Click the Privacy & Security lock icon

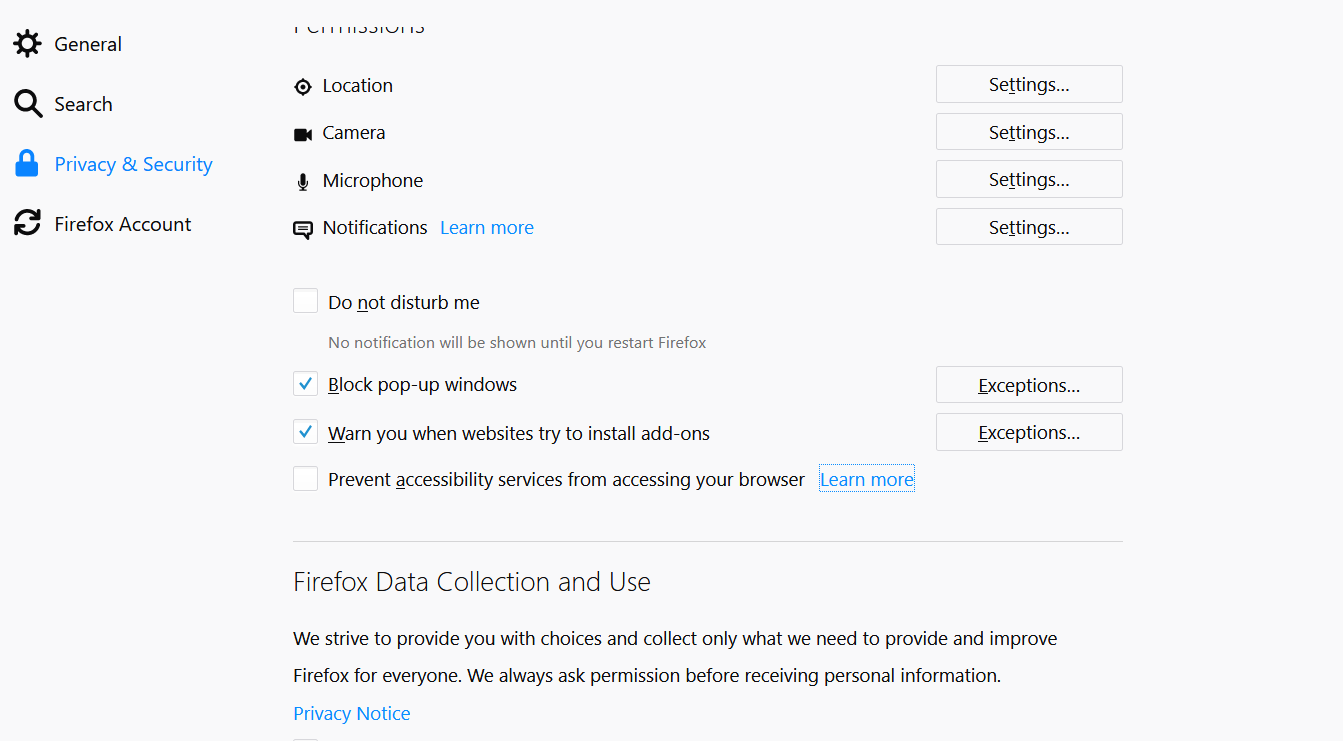(x=27, y=164)
